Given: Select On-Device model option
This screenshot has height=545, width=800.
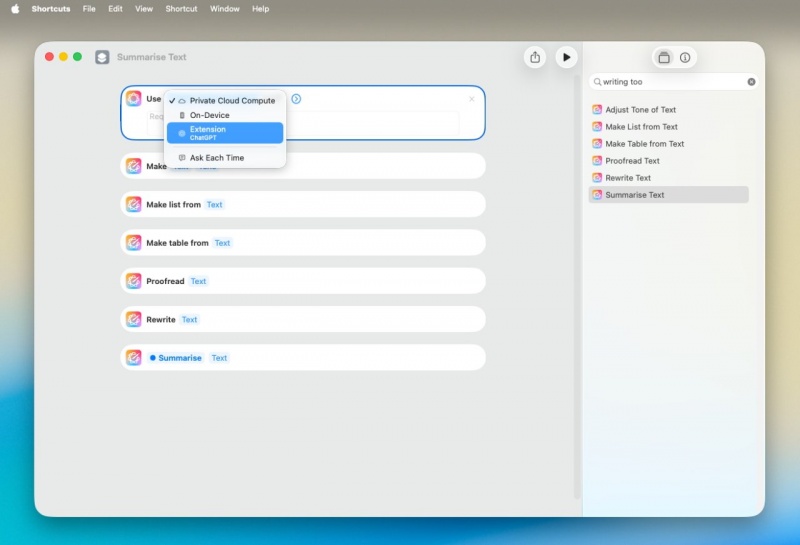Looking at the screenshot, I should tap(225, 115).
